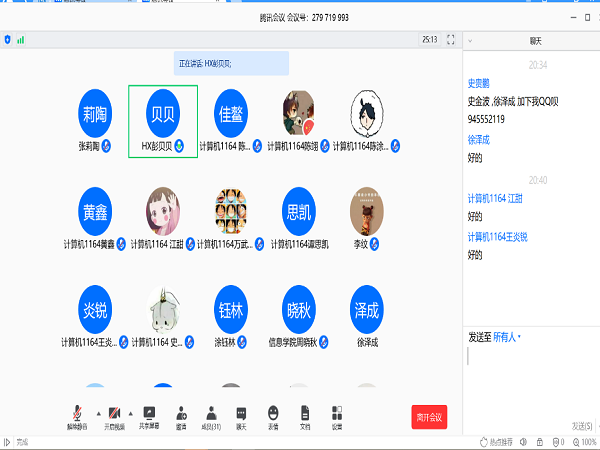The width and height of the screenshot is (600, 450).
Task: Select the 莉陶 avatar of 张莉陶
Action: pyautogui.click(x=95, y=113)
